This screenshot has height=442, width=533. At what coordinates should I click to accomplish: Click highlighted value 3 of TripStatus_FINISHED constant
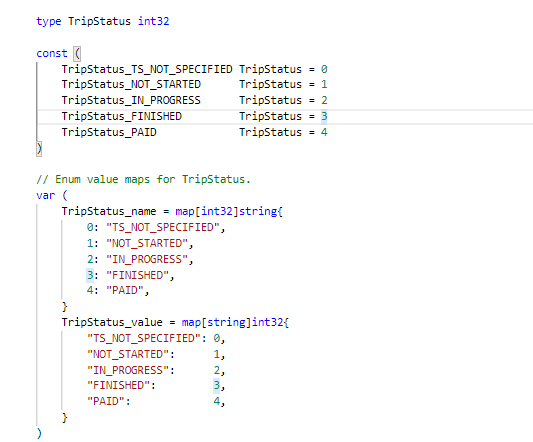[x=324, y=116]
